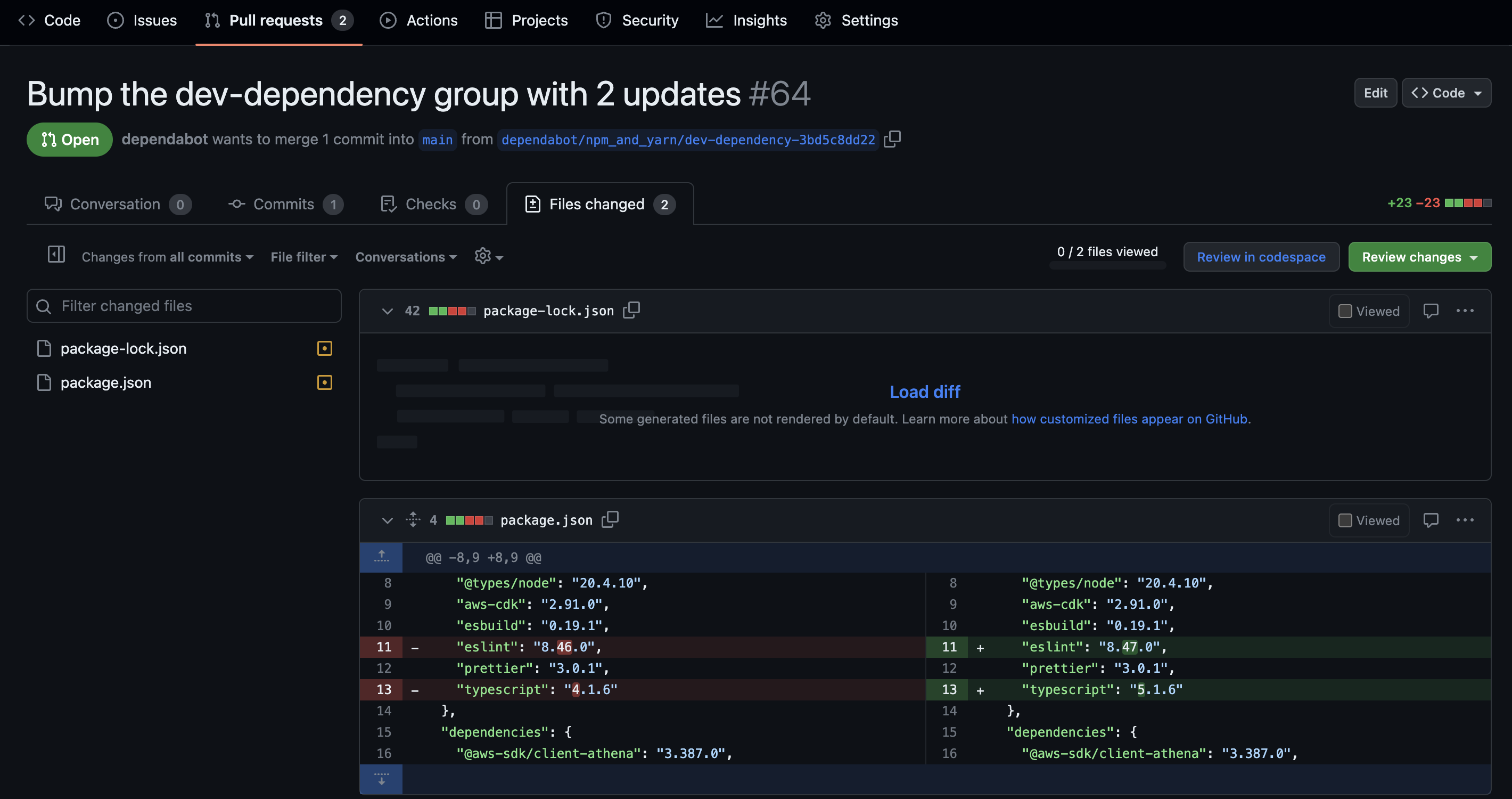Screen dimensions: 1512x799
Task: Collapse the package-lock.json diff
Action: tap(388, 311)
